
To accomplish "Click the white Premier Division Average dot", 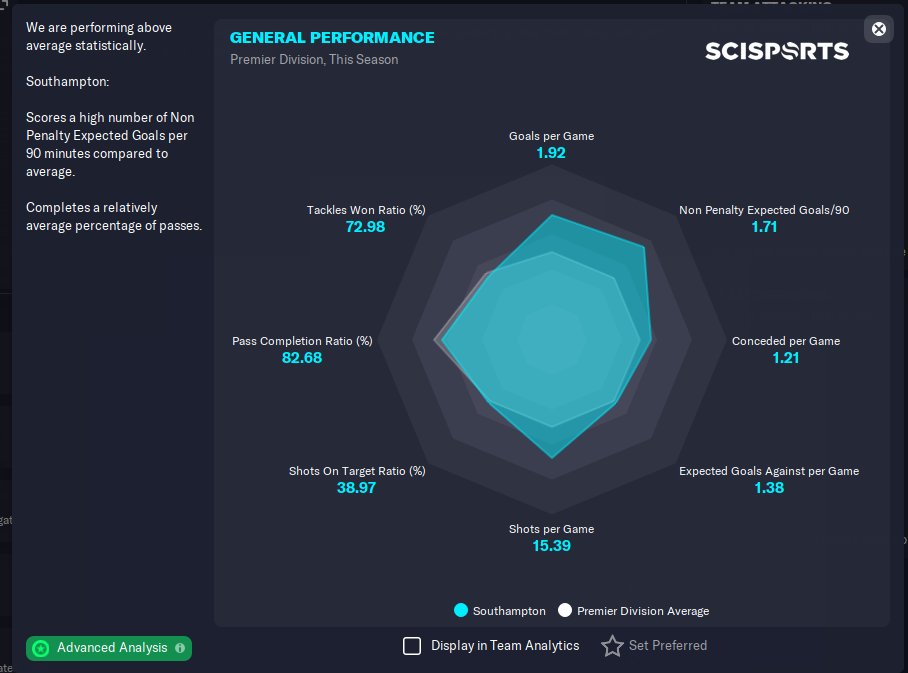I will (565, 610).
